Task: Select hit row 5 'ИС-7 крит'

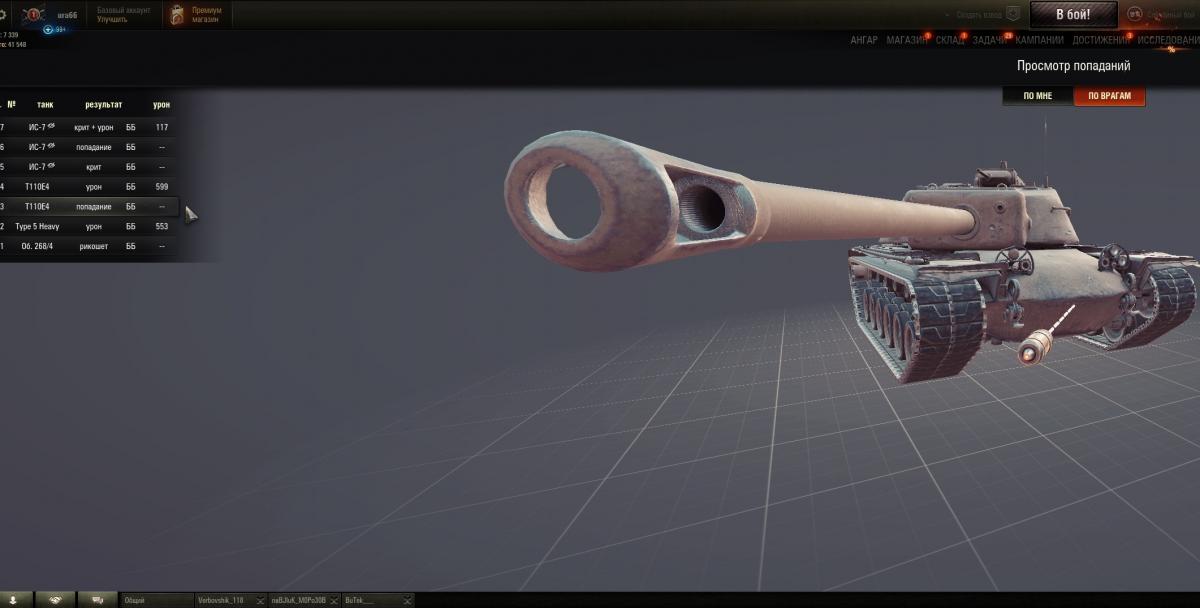Action: pos(89,167)
